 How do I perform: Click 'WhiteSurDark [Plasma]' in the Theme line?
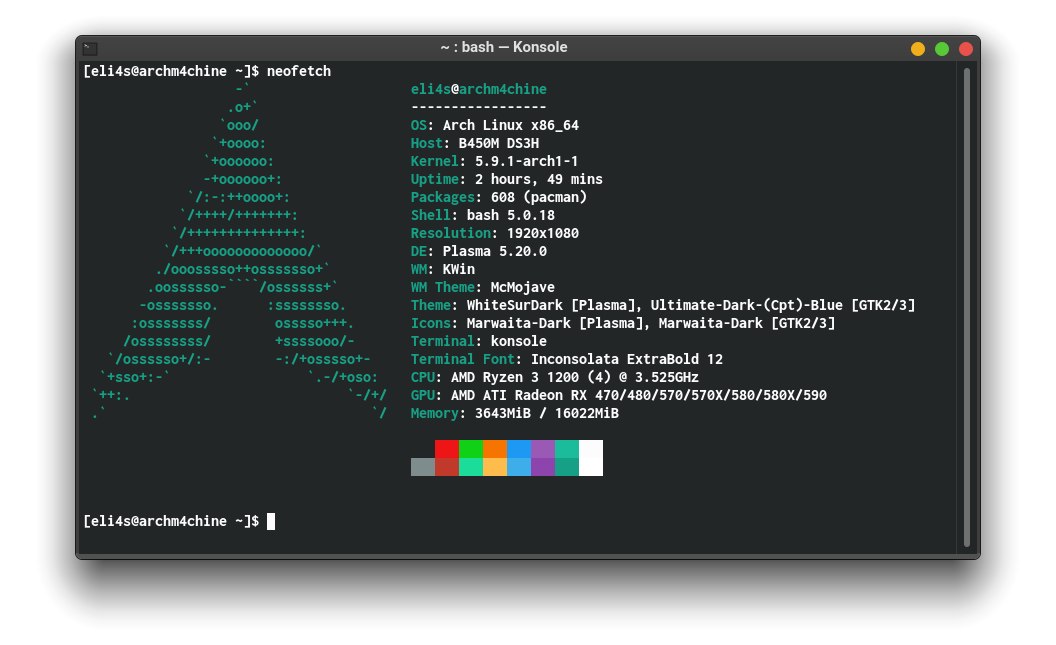pyautogui.click(x=554, y=305)
